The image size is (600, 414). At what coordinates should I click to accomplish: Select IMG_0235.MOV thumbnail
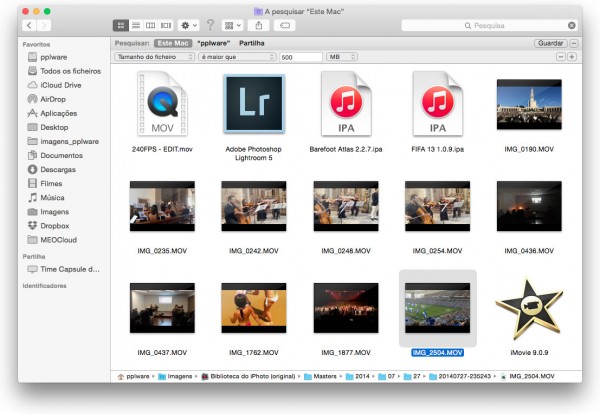coord(162,206)
